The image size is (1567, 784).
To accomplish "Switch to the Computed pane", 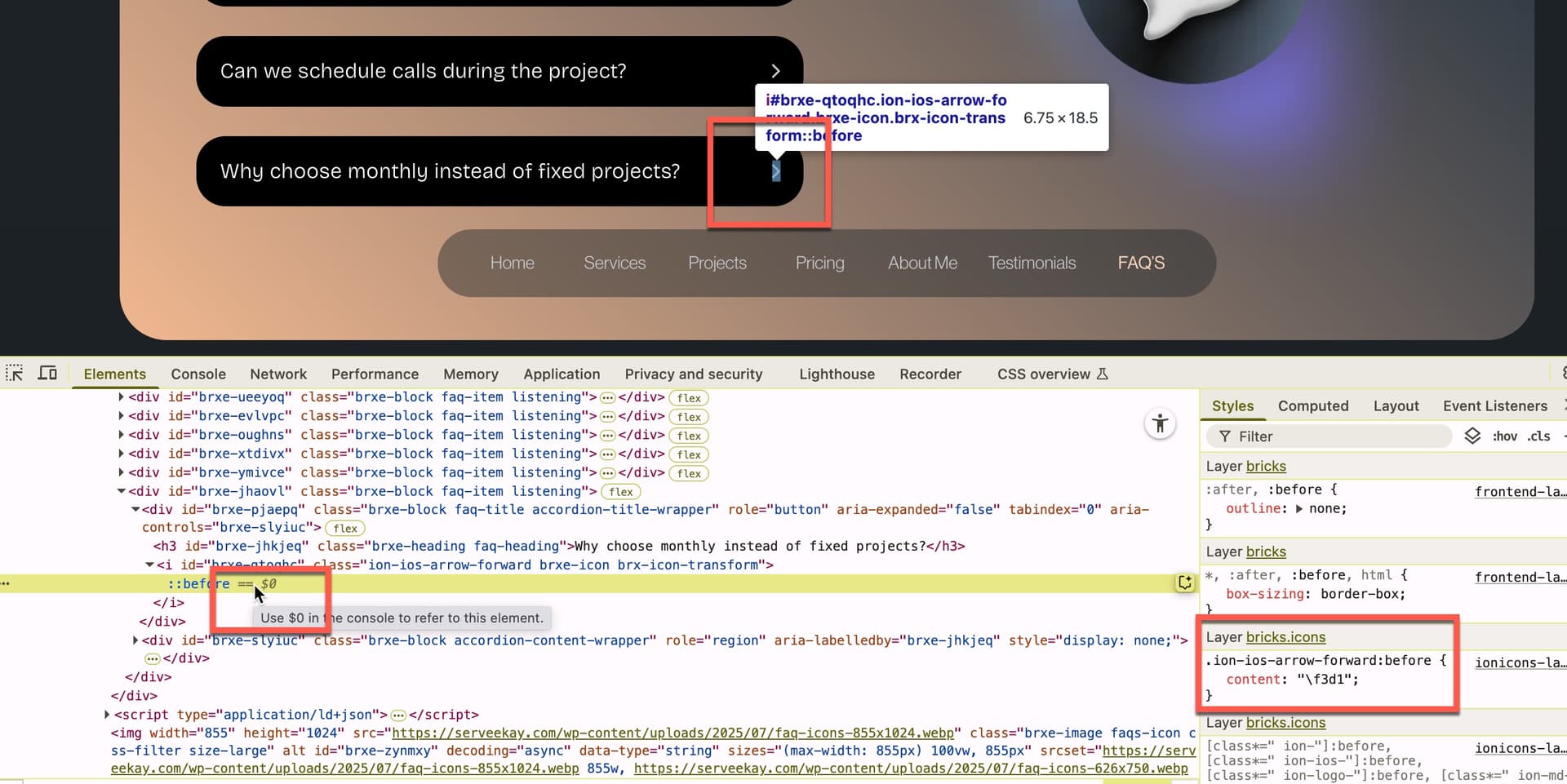I will (1313, 405).
